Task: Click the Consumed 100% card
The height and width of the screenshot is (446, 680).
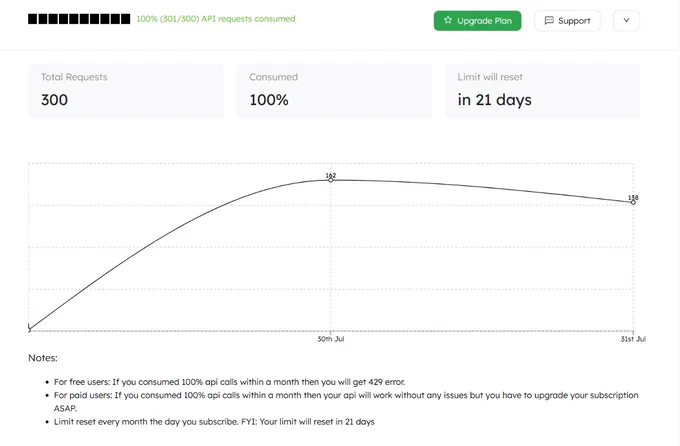Action: (334, 91)
